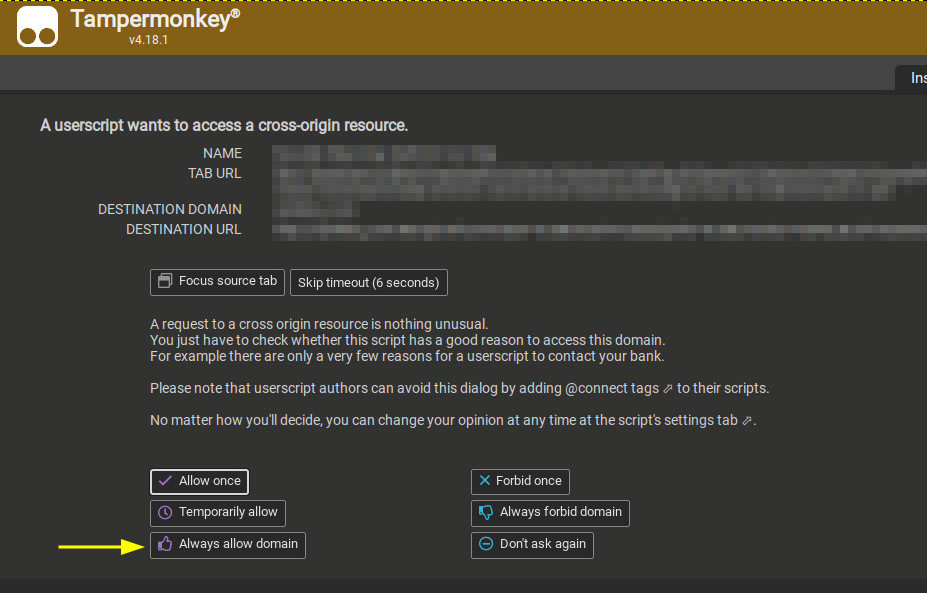Switch to the partially visible Ins tab
Viewport: 927px width, 593px height.
pos(914,78)
